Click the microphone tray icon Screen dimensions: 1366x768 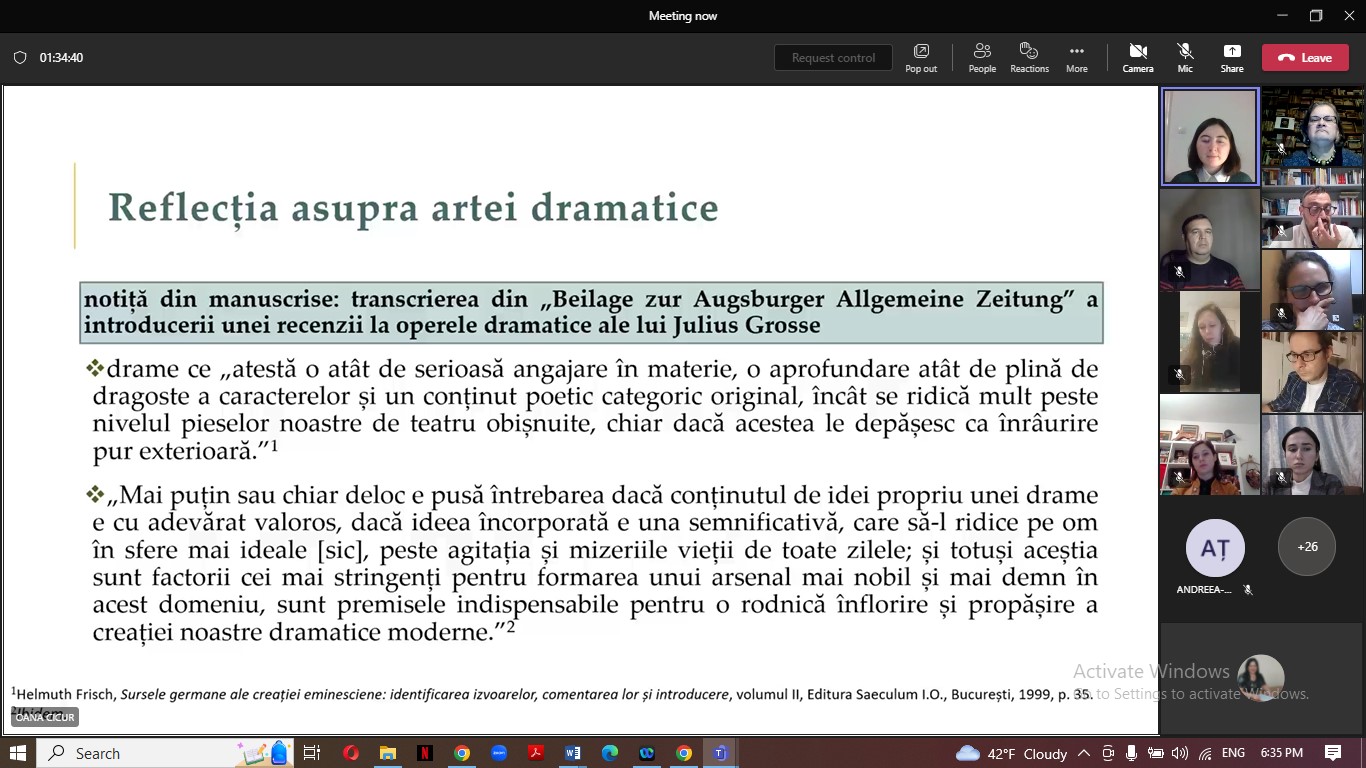coord(1131,754)
